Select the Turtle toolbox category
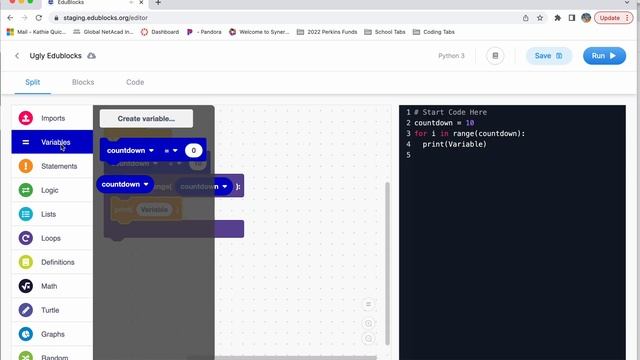Screen dimensions: 640x360 pyautogui.click(x=52, y=310)
